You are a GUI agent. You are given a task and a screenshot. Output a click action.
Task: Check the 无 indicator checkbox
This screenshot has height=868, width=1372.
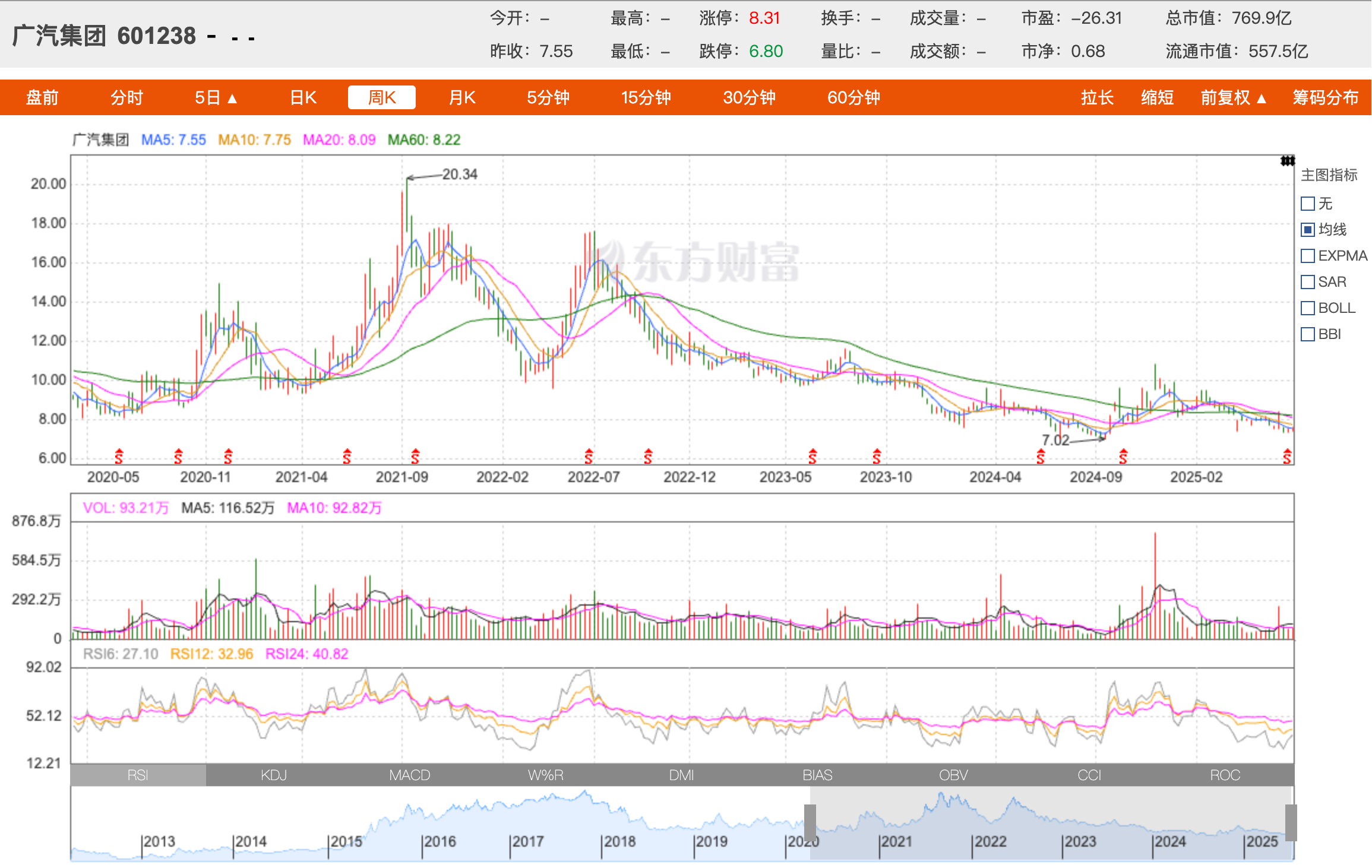click(1307, 204)
